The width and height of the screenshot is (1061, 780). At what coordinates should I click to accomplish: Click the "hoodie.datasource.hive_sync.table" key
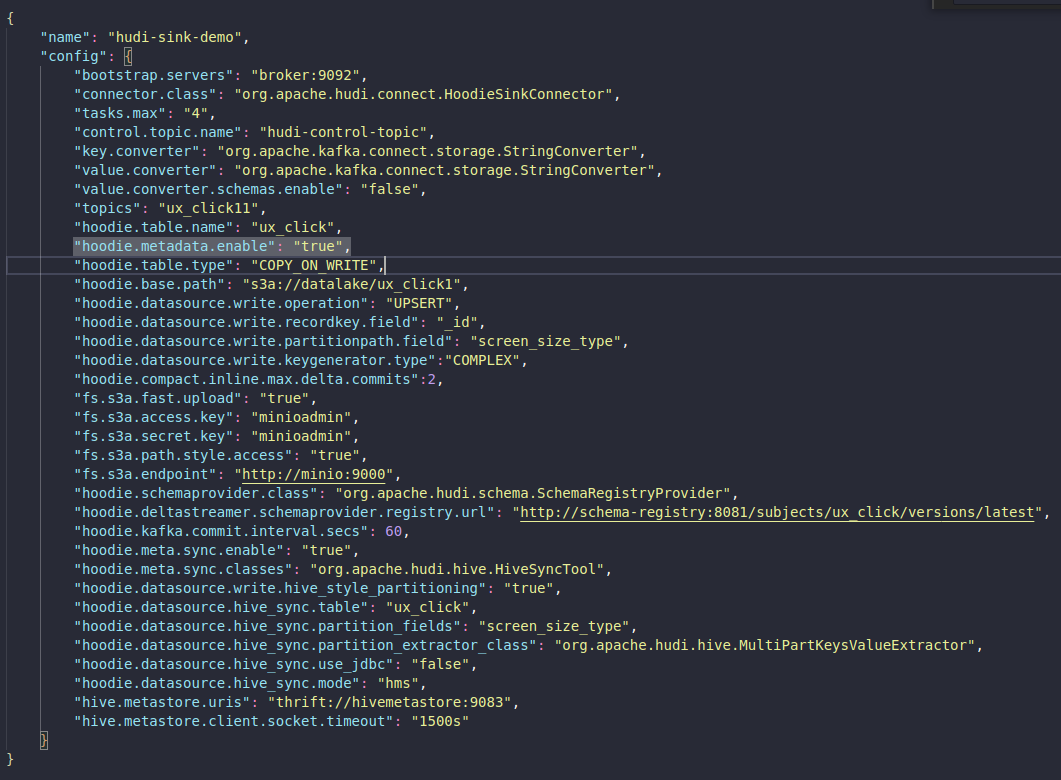[x=221, y=607]
